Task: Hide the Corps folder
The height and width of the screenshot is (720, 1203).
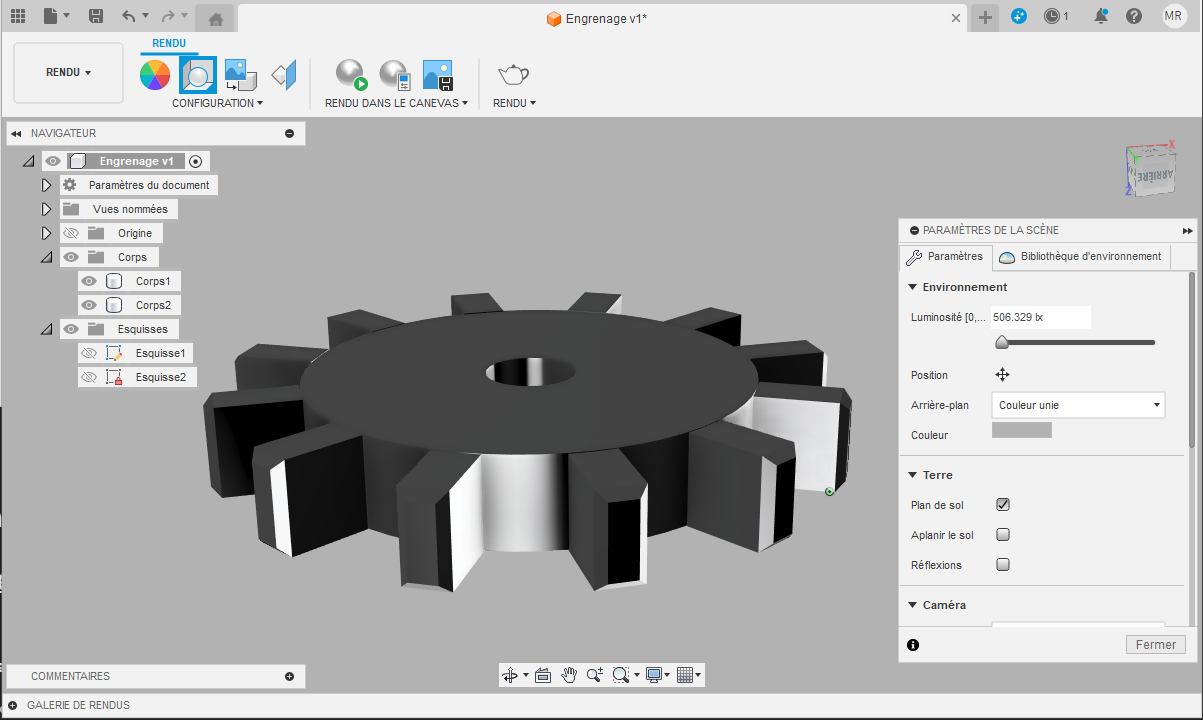Action: [71, 257]
